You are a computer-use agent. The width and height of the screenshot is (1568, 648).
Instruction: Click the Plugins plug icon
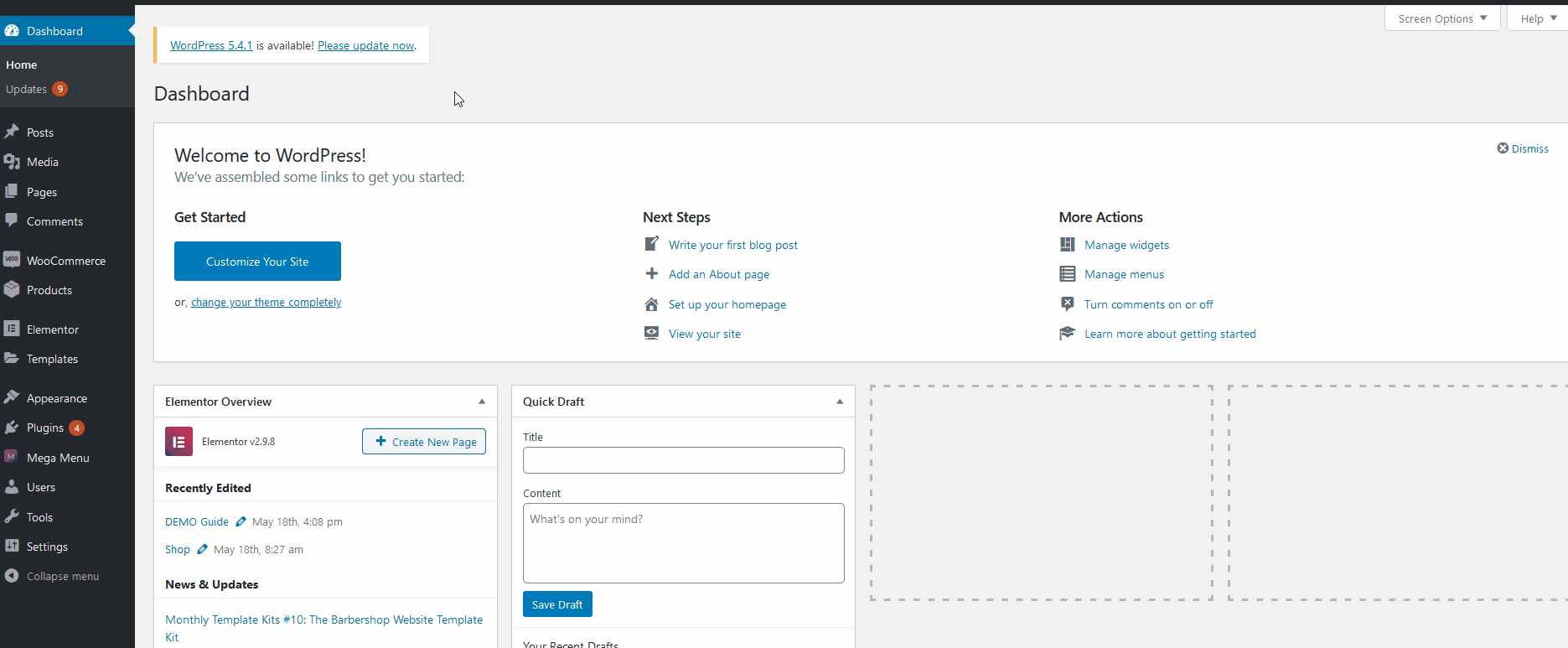[12, 428]
